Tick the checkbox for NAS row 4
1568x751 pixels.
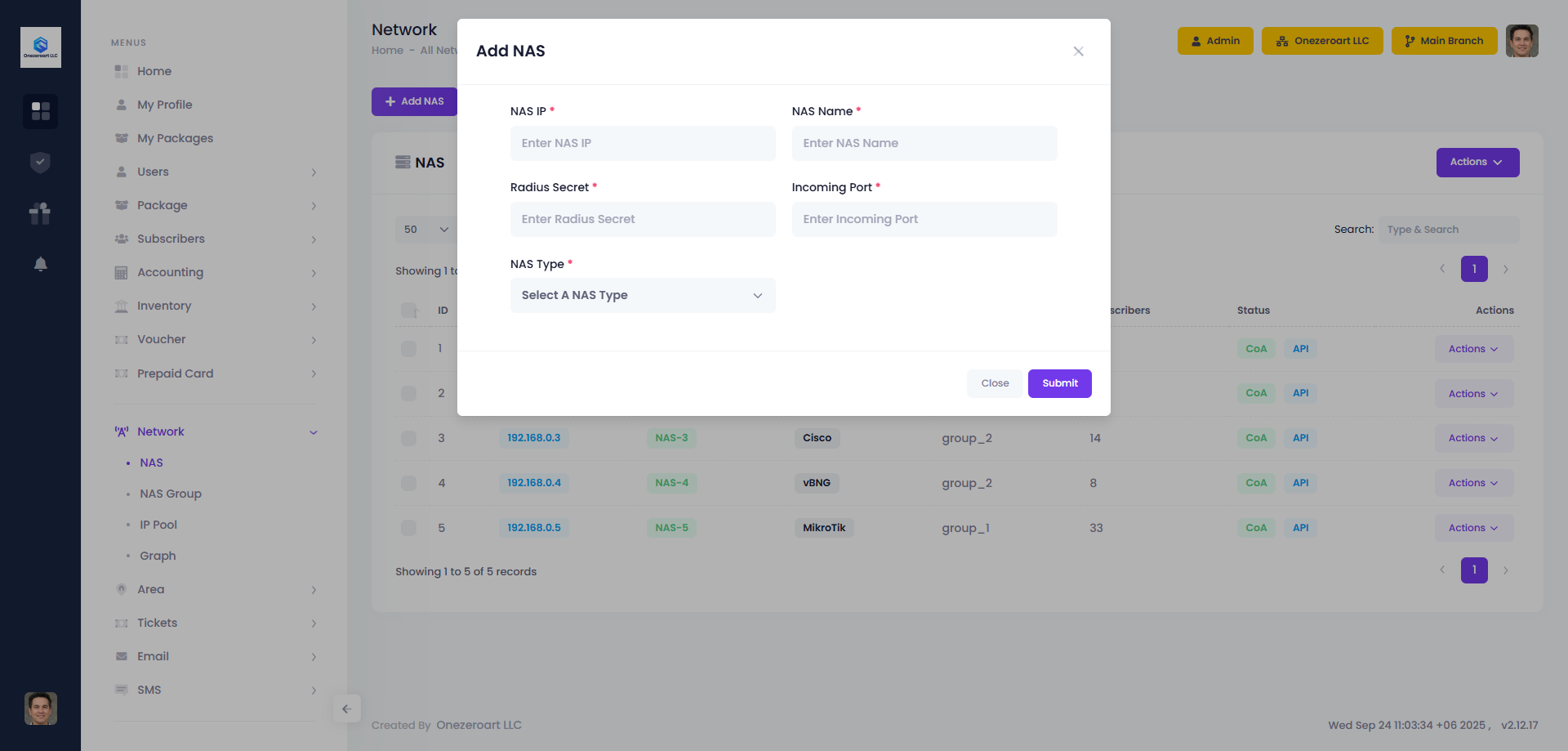[408, 483]
